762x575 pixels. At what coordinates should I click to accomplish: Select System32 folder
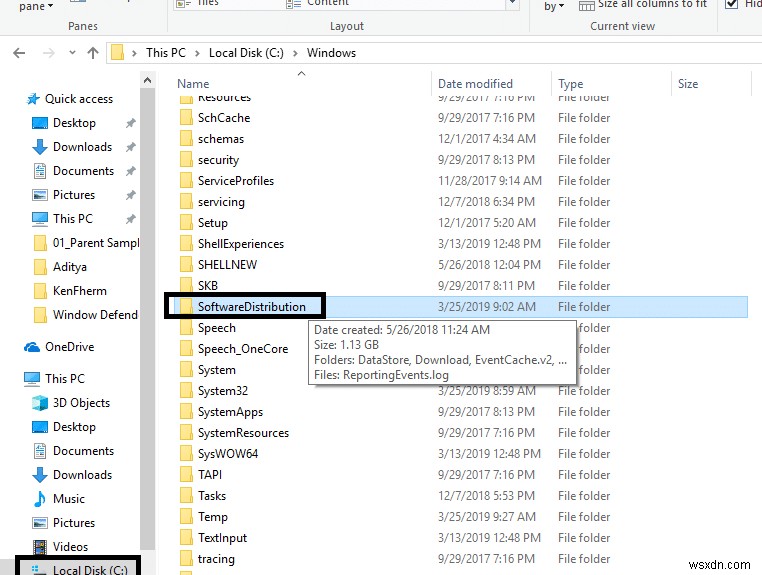(x=223, y=391)
